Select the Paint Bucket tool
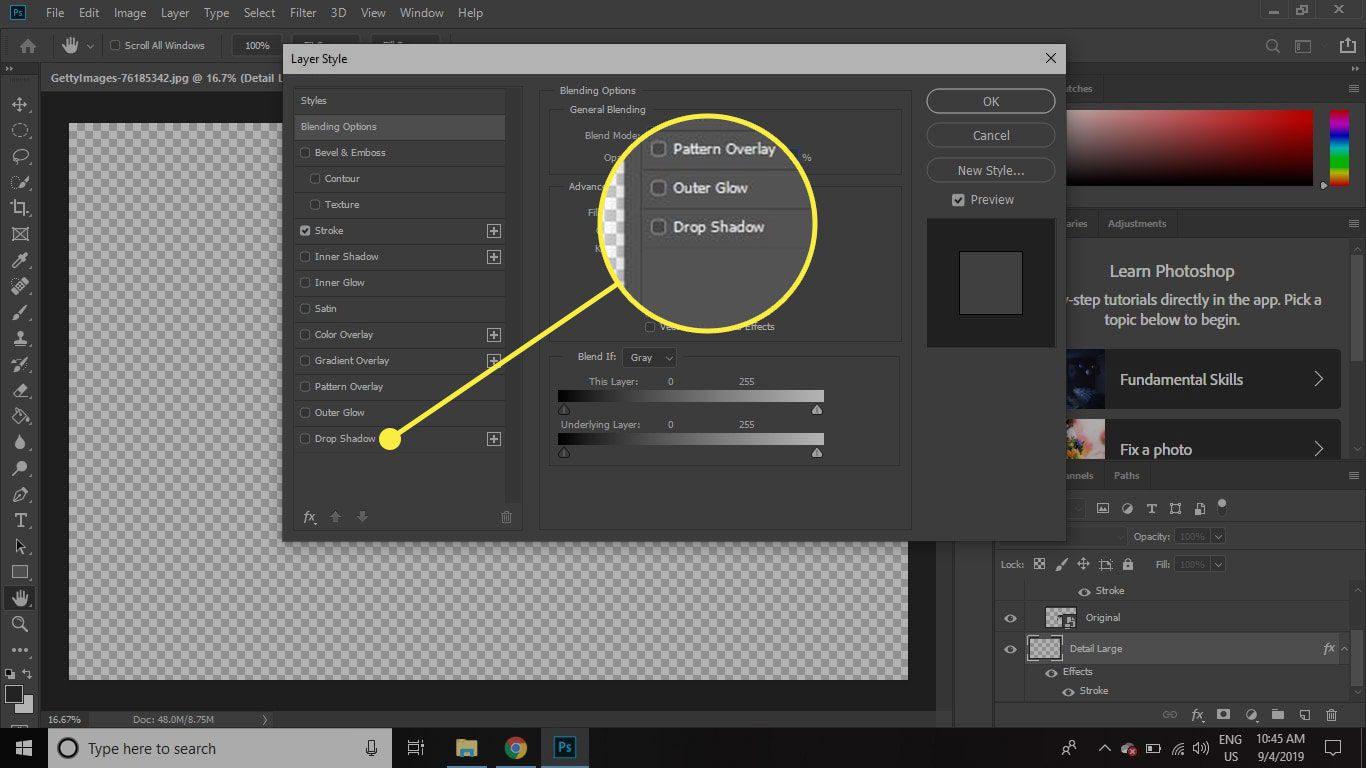The image size is (1366, 768). (x=19, y=416)
